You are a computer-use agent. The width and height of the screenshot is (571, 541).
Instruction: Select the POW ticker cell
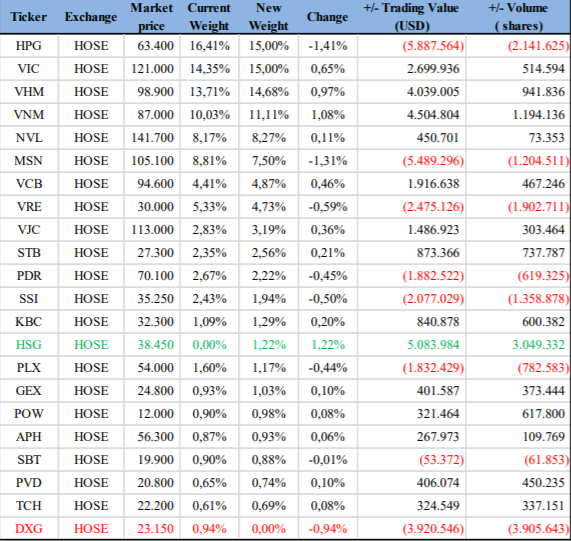tap(29, 414)
